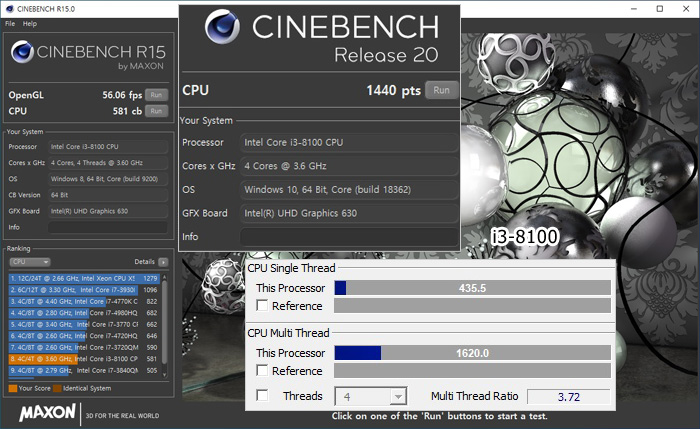This screenshot has height=429, width=700.
Task: Enable Reference checkbox under CPU Single Thread
Action: [262, 305]
